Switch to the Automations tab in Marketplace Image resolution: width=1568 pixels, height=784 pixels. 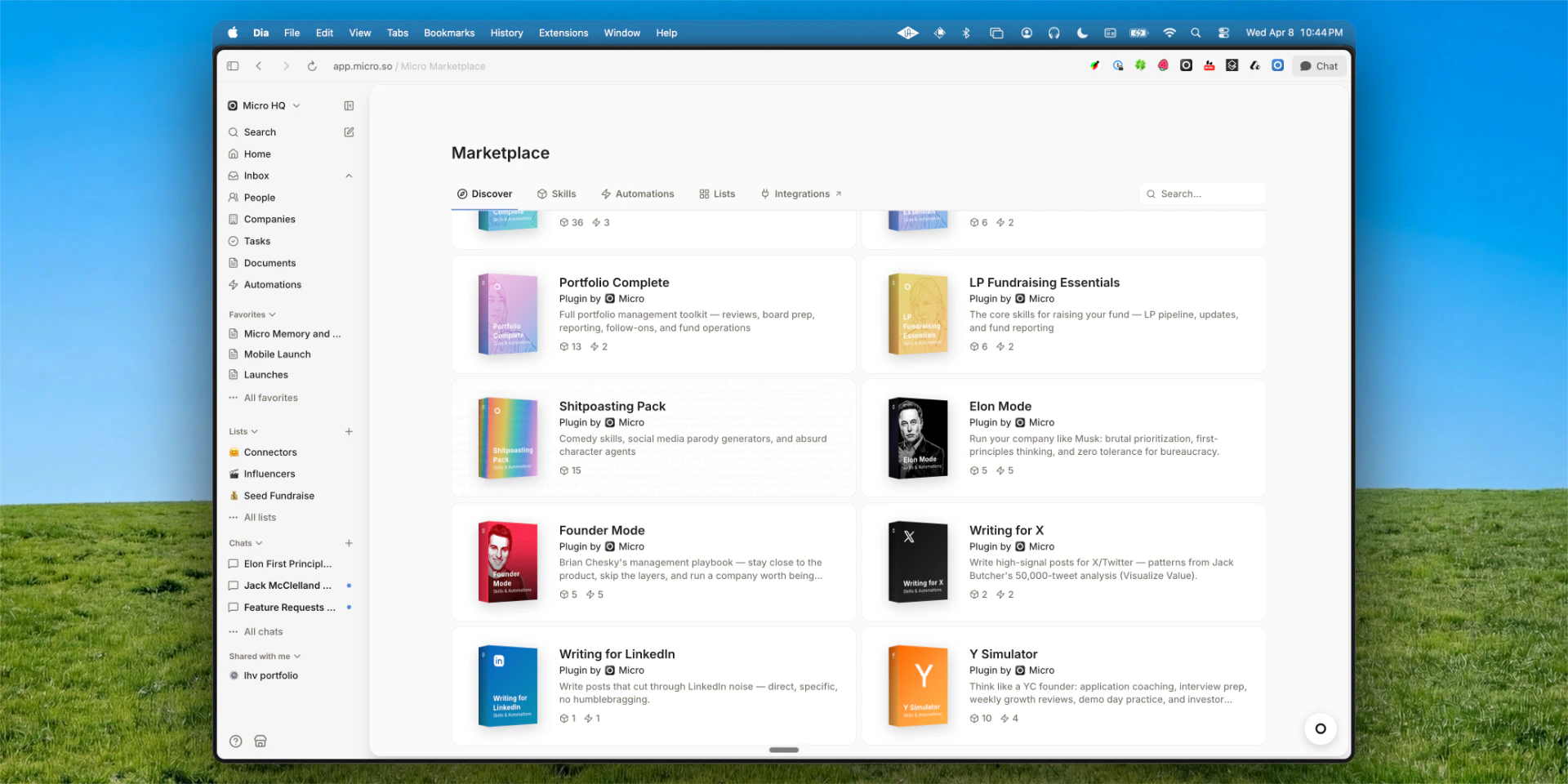(638, 194)
